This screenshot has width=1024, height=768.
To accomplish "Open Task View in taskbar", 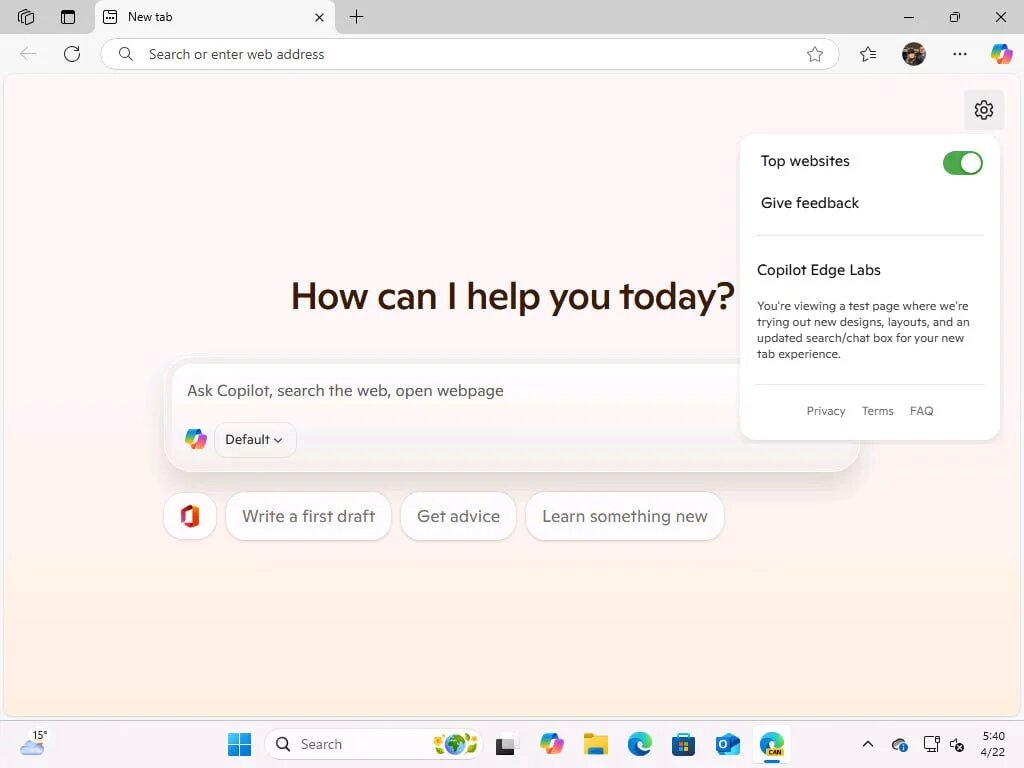I will point(507,744).
